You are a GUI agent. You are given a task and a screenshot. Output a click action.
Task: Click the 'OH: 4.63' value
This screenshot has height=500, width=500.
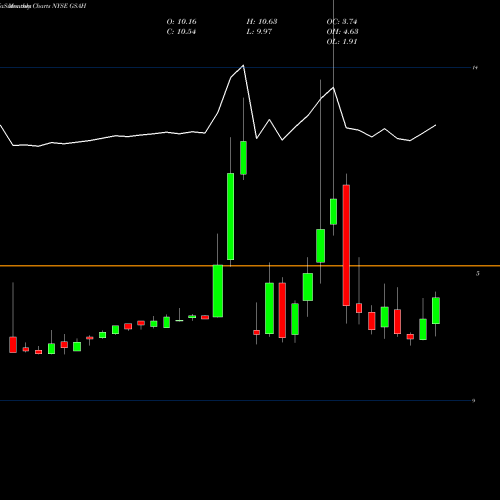pos(343,32)
